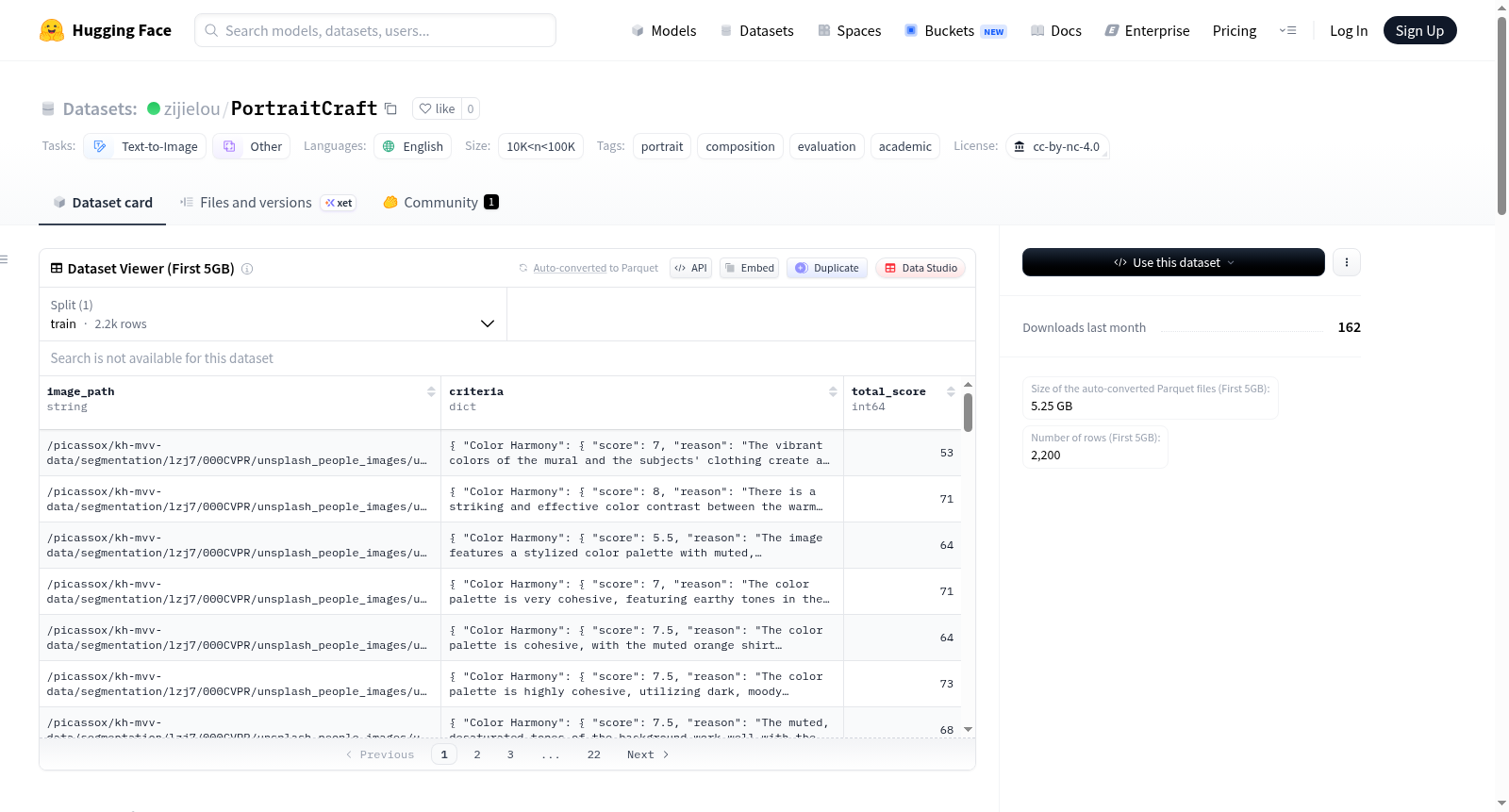Select the evaluation tag
The height and width of the screenshot is (812, 1509).
pyautogui.click(x=827, y=146)
